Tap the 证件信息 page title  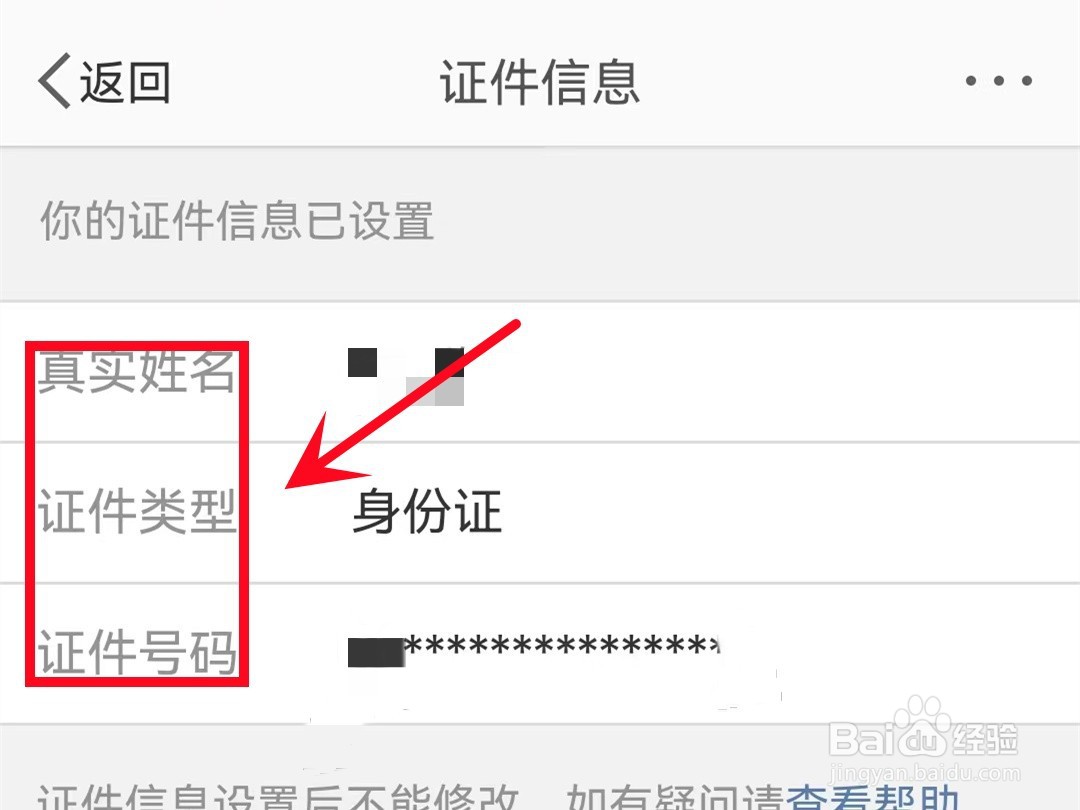coord(540,82)
